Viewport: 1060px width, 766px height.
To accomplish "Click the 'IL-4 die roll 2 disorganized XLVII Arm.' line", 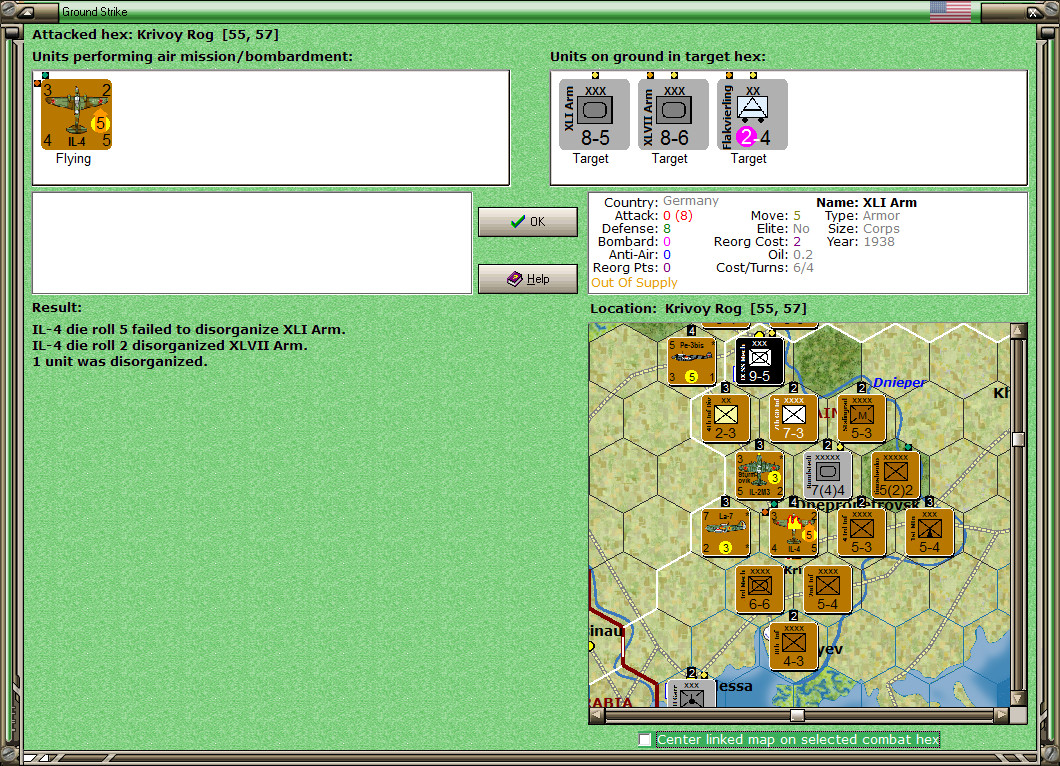I will 170,345.
